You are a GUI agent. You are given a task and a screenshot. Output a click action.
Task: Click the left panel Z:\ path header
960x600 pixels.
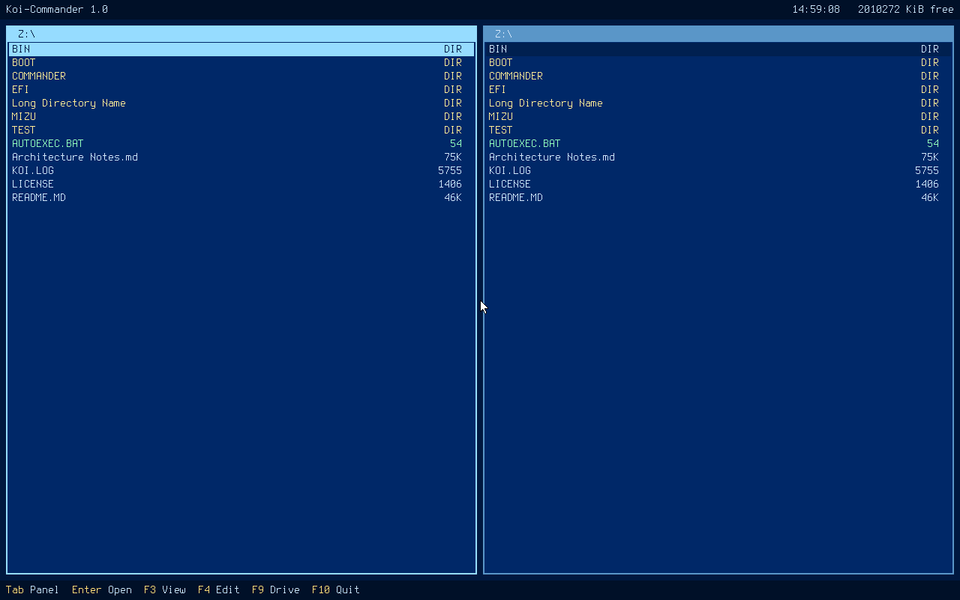pyautogui.click(x=241, y=34)
